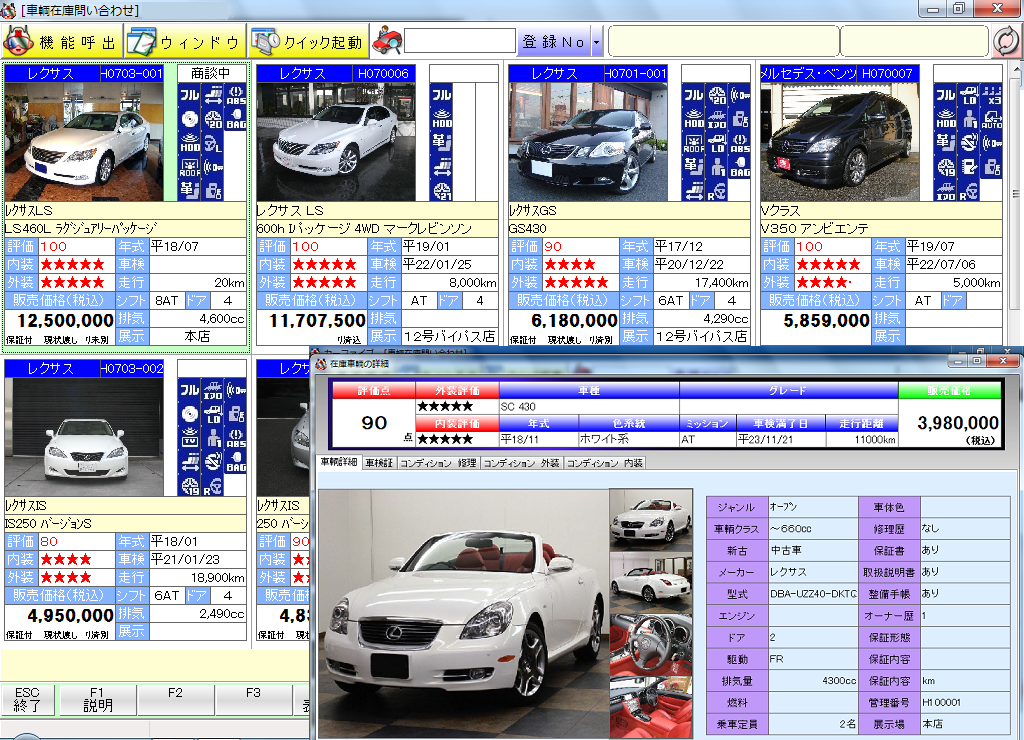Switch to the 車検証 tab
Viewport: 1024px width, 740px height.
coord(379,463)
